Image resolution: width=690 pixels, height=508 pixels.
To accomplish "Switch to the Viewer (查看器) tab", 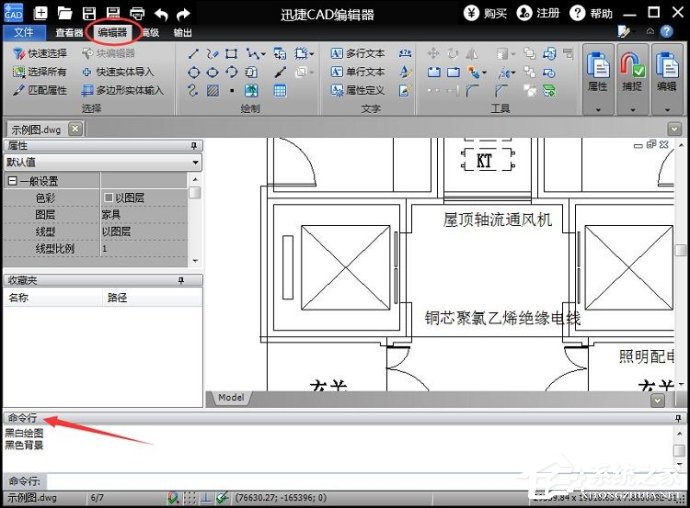I will click(67, 32).
